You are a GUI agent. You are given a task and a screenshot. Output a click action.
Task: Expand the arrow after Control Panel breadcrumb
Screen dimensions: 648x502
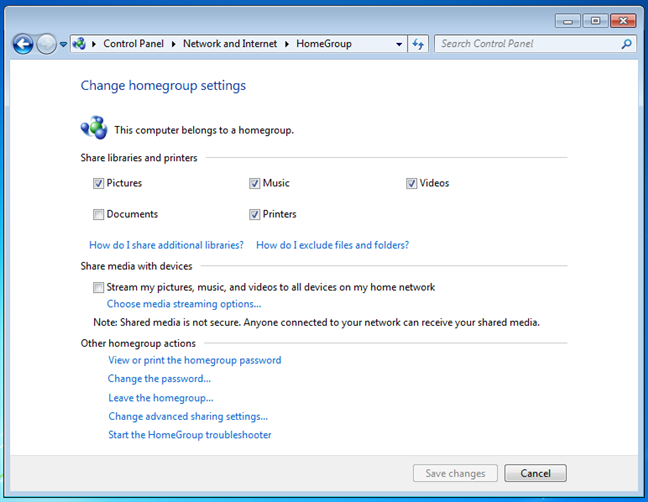(x=174, y=44)
